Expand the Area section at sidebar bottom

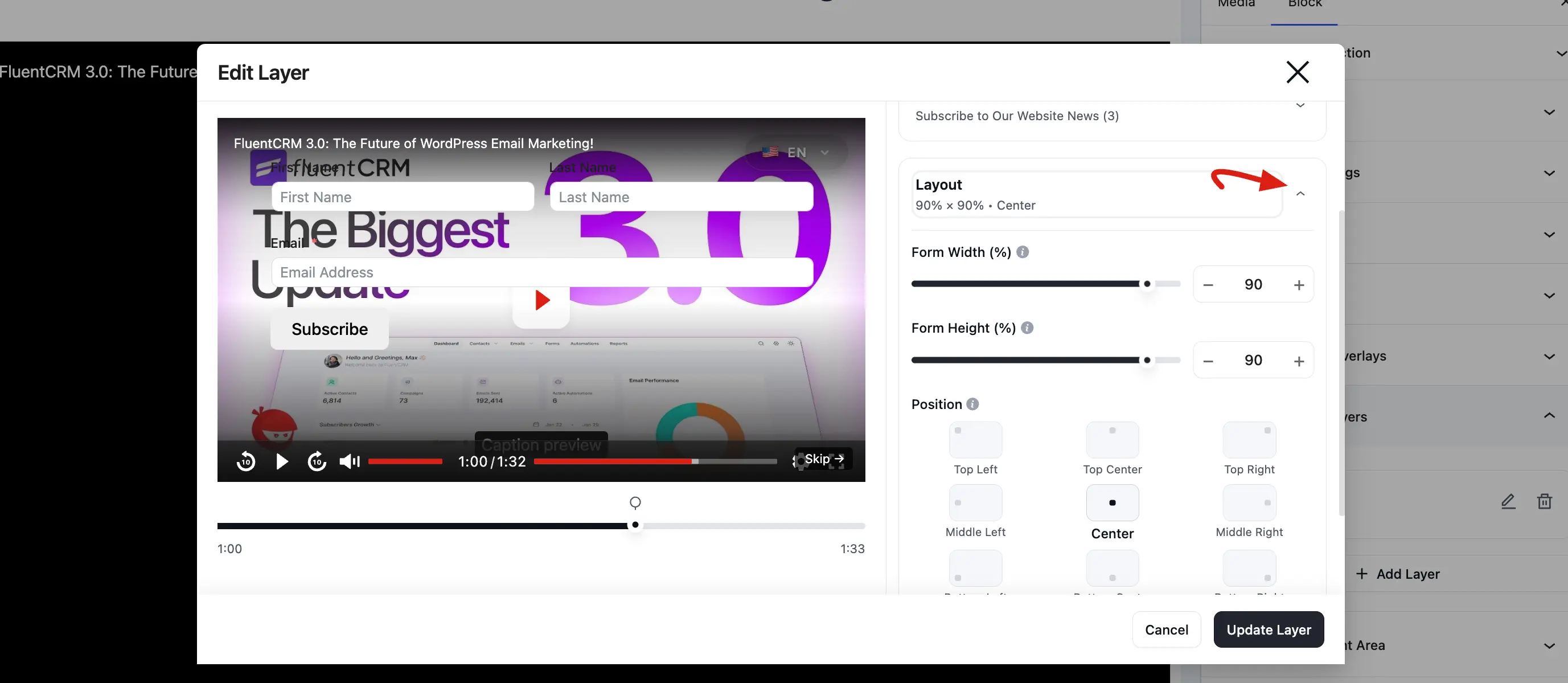[x=1549, y=645]
